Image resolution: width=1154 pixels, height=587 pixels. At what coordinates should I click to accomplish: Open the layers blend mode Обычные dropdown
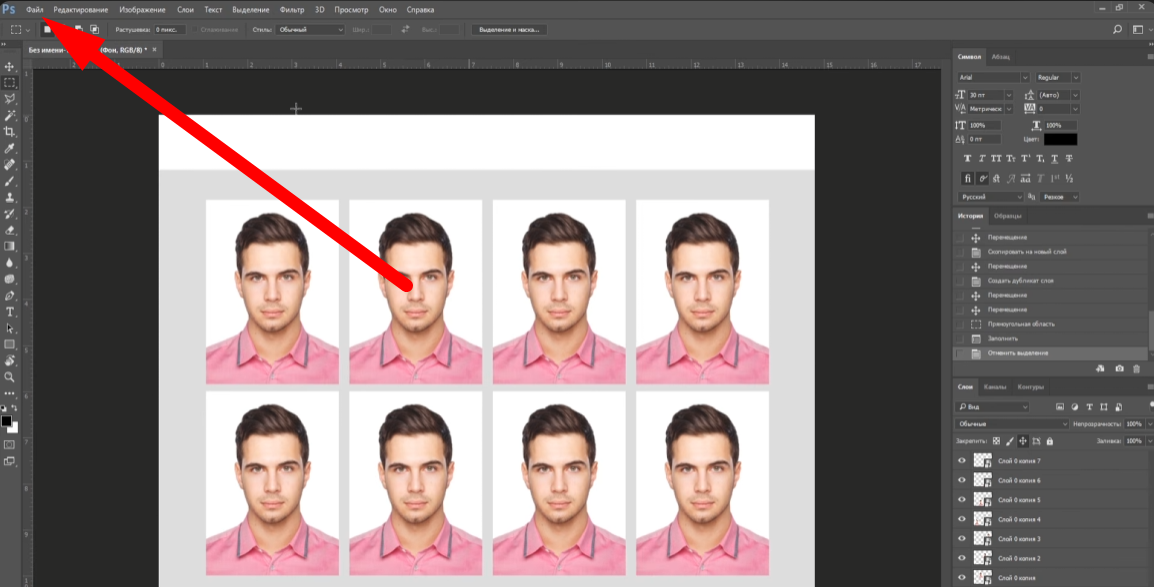pos(1012,424)
